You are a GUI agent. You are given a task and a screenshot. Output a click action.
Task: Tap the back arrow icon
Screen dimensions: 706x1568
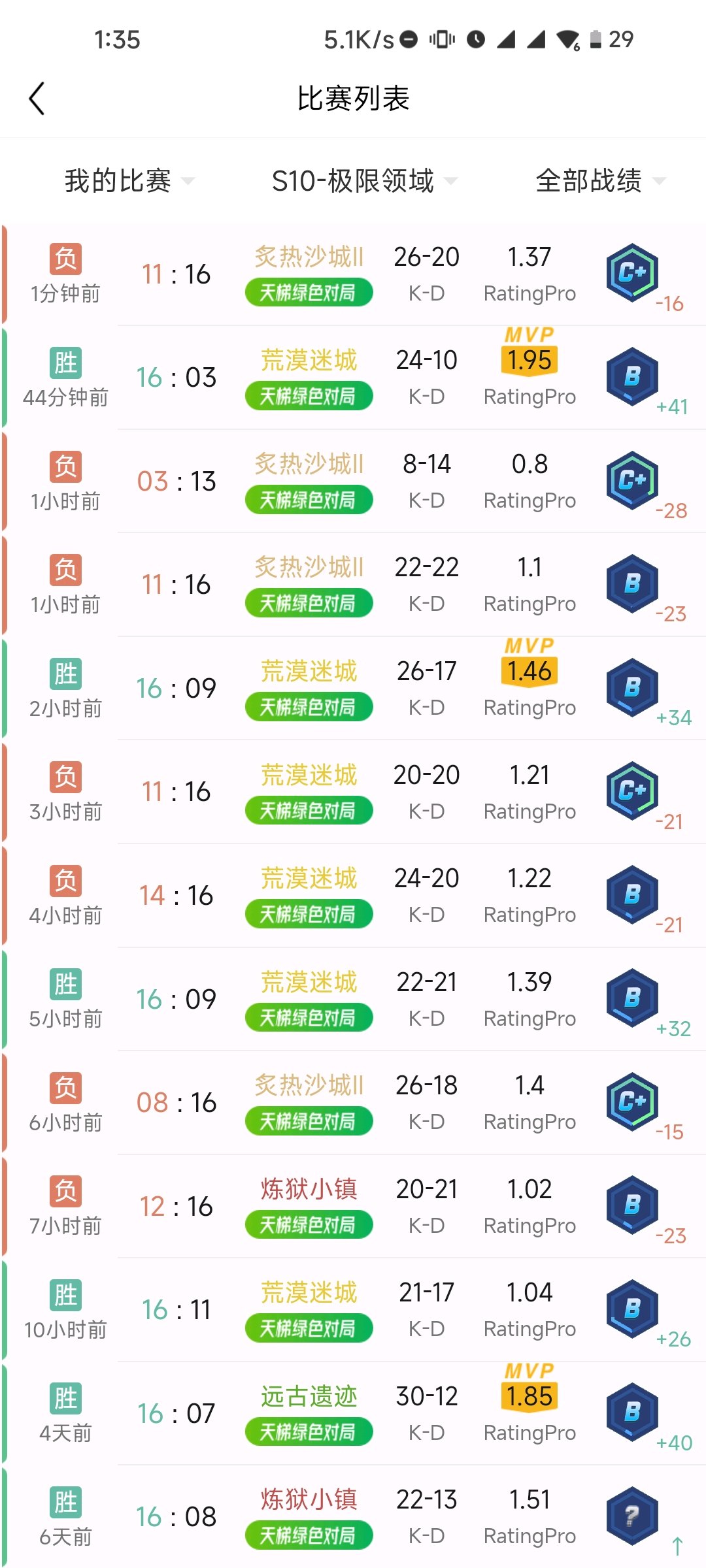pos(37,99)
